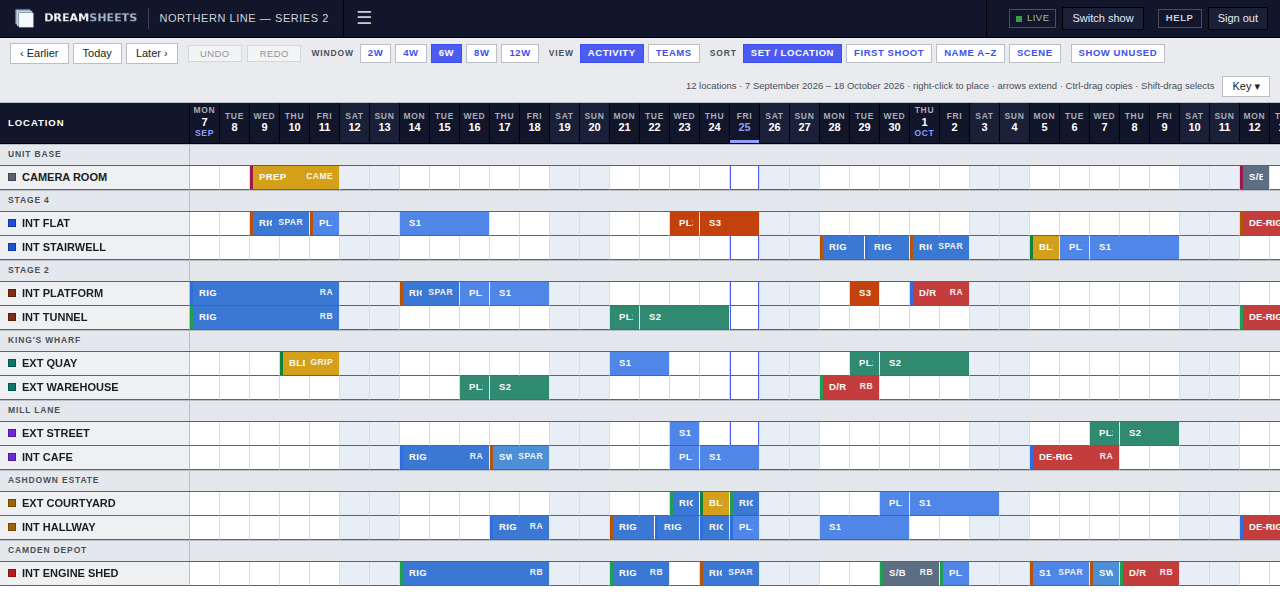This screenshot has width=1280, height=600.
Task: Click the INT PLATFORM brown color square
Action: click(12, 293)
